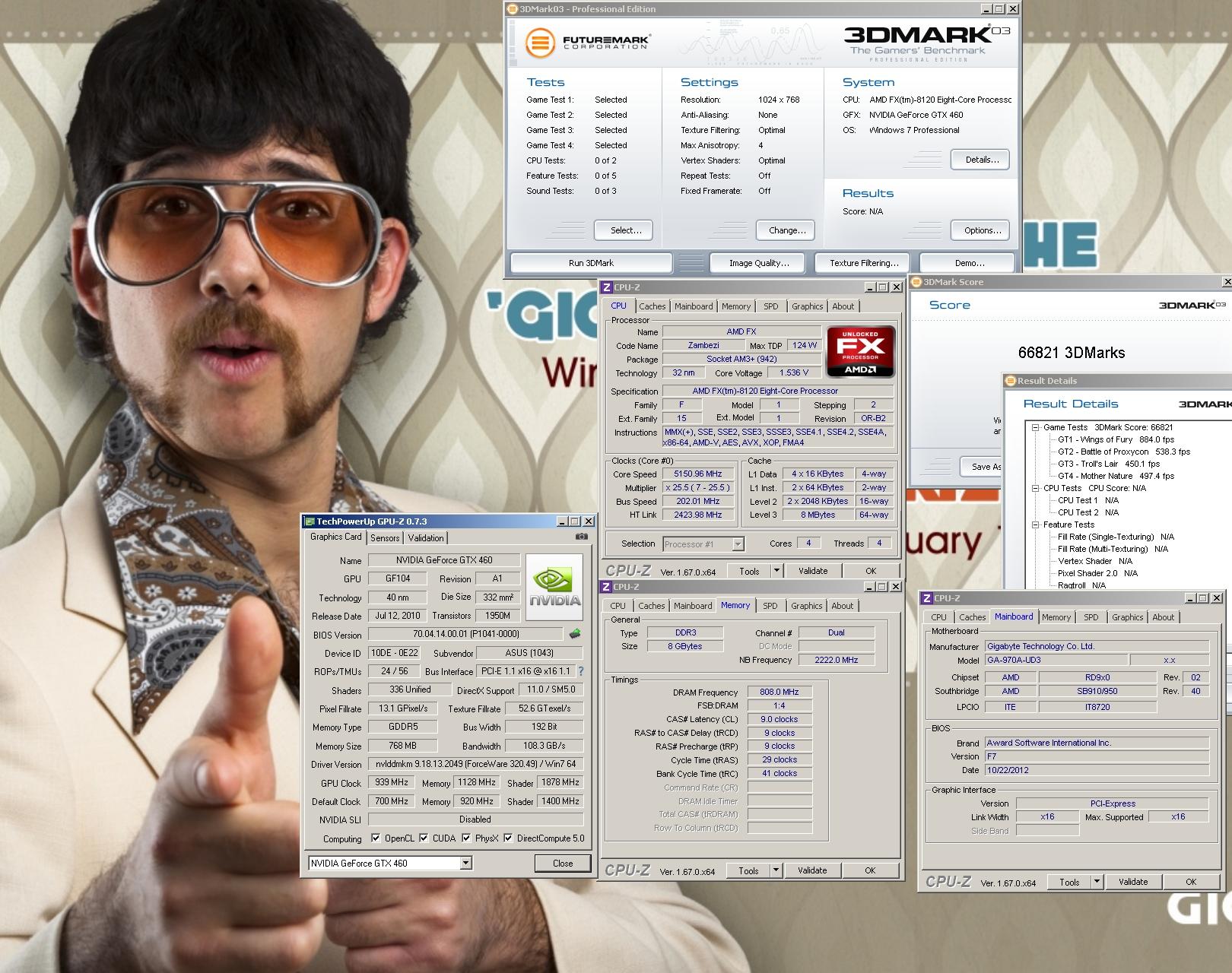Click the DRAM Frequency 808.0 MHz value
The width and height of the screenshot is (1232, 973).
pyautogui.click(x=780, y=692)
